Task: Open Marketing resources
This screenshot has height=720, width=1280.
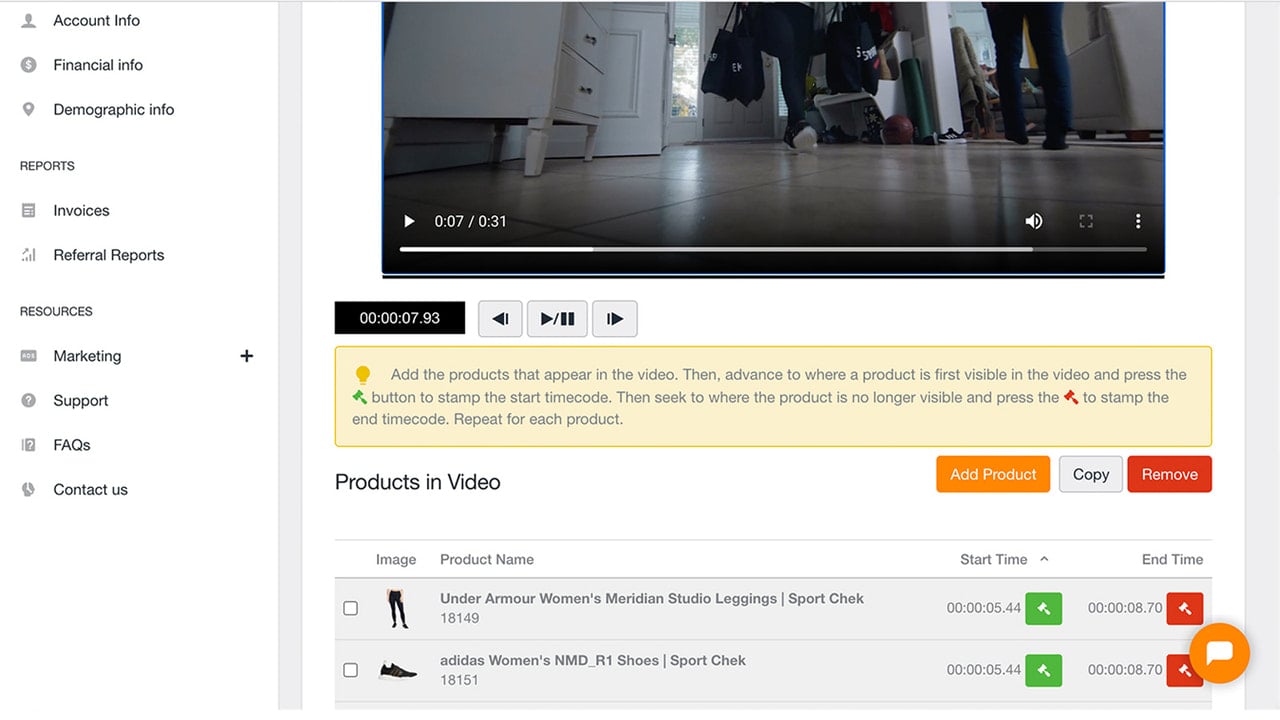Action: point(87,356)
